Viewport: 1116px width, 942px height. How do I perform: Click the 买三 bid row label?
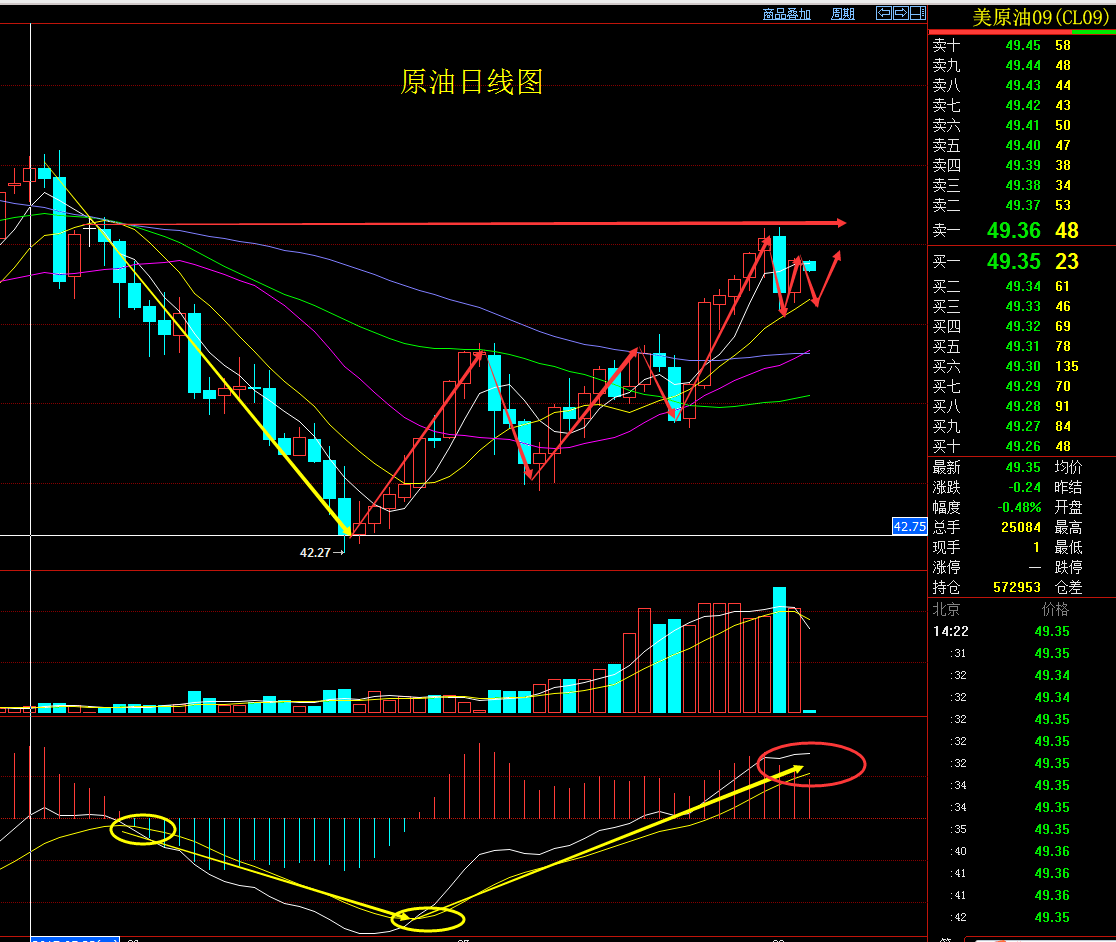[947, 306]
